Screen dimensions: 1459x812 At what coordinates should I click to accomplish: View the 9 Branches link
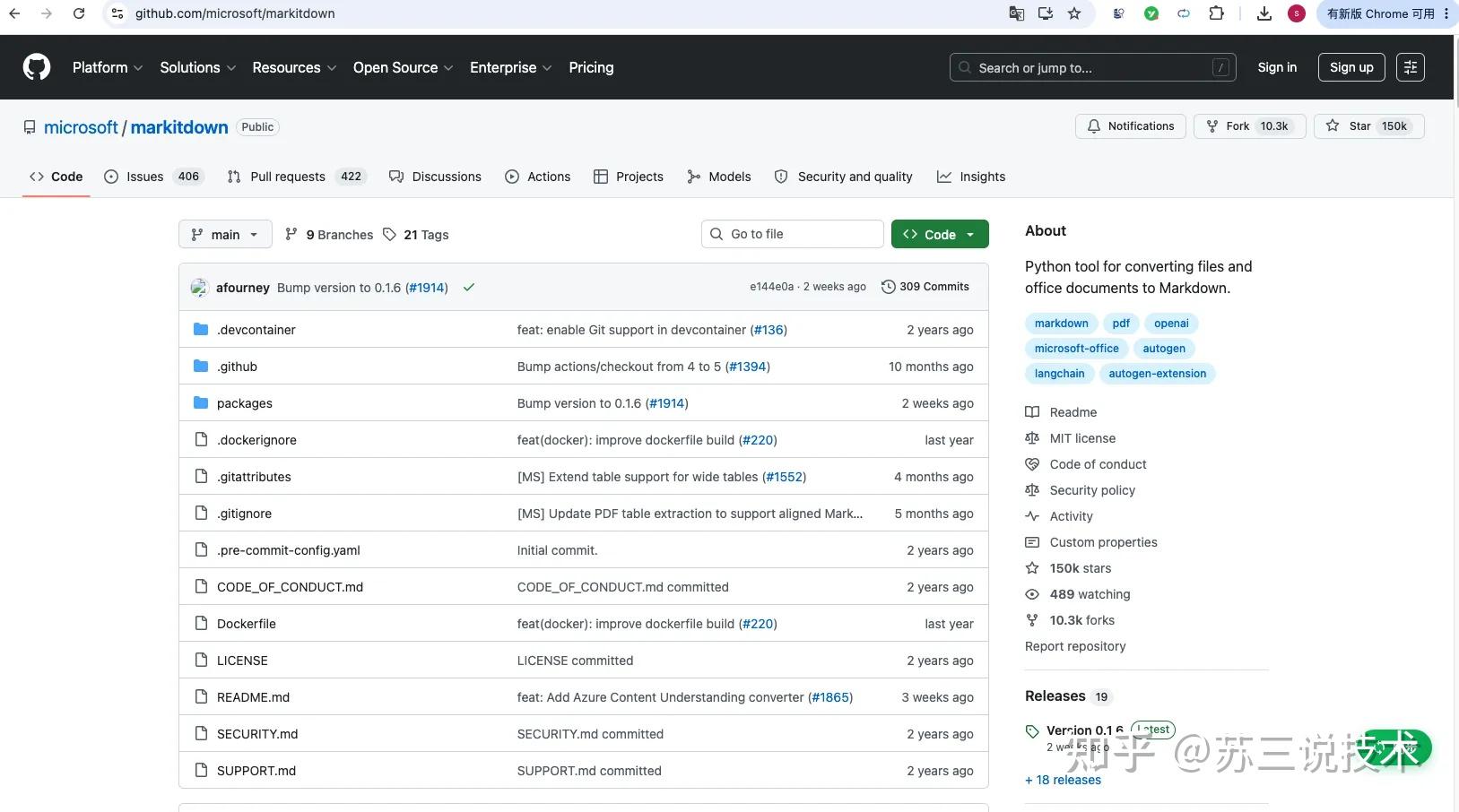(x=329, y=235)
